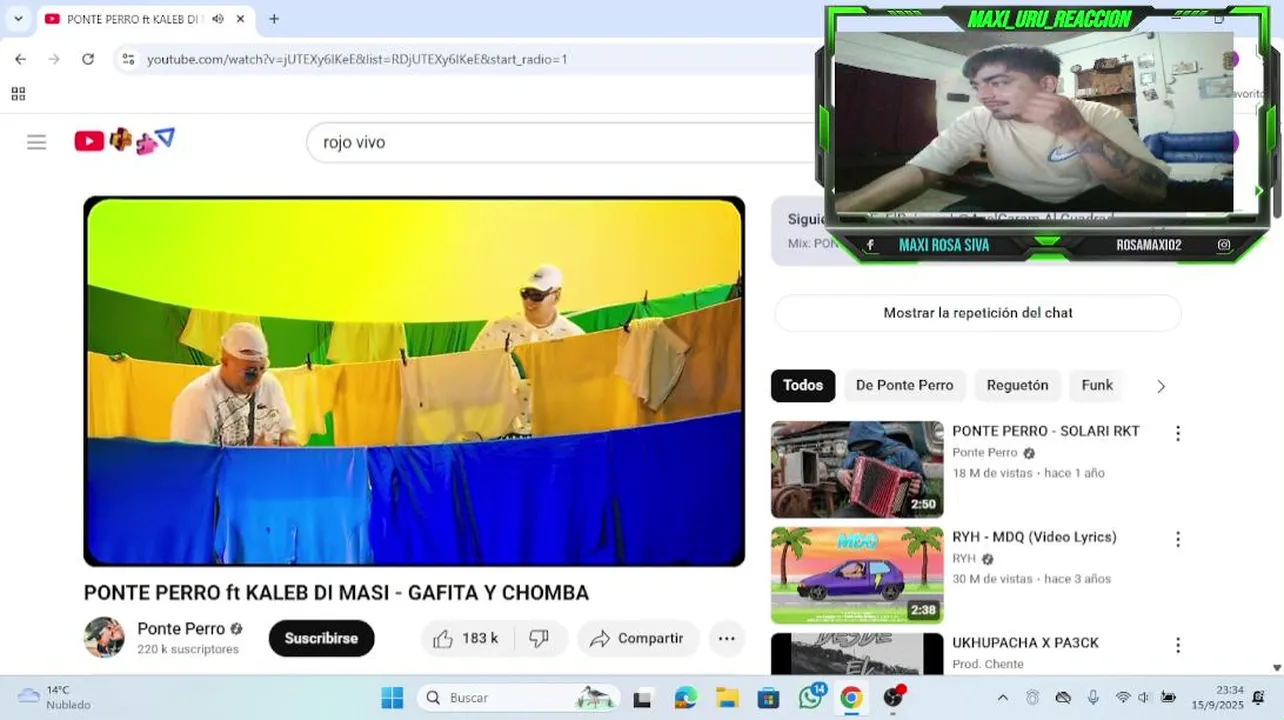Click the Instagram icon on stream overlay
1284x720 pixels.
pyautogui.click(x=1224, y=245)
